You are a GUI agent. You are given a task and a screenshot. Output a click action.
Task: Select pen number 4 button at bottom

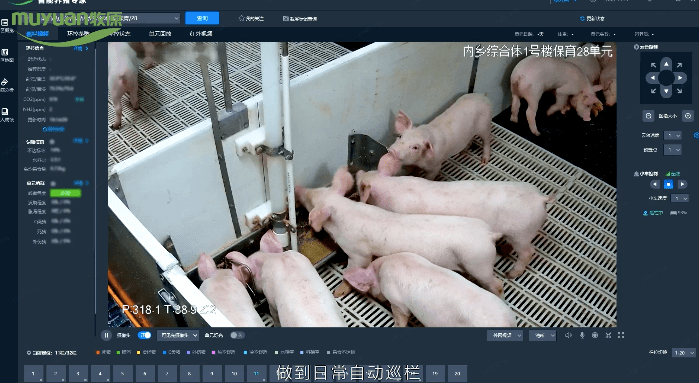[x=100, y=374]
